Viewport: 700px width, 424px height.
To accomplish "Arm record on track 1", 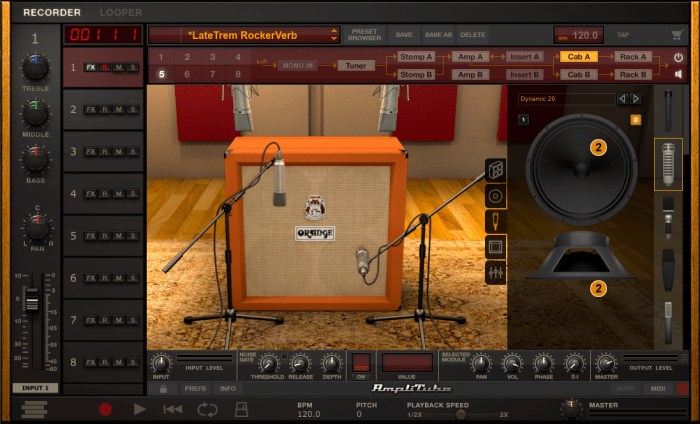I will coord(105,67).
